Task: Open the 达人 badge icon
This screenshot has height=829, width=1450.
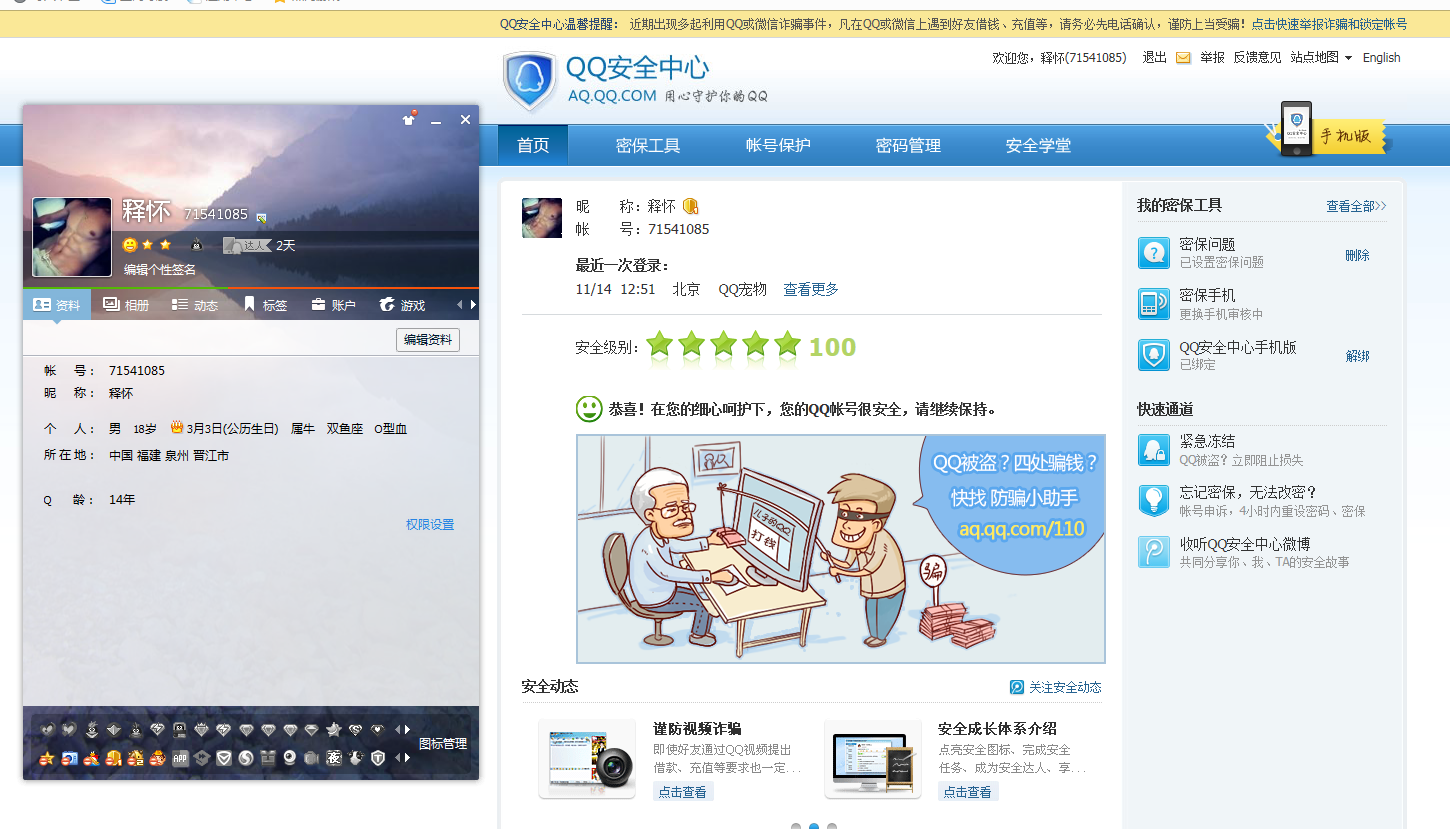Action: point(246,245)
